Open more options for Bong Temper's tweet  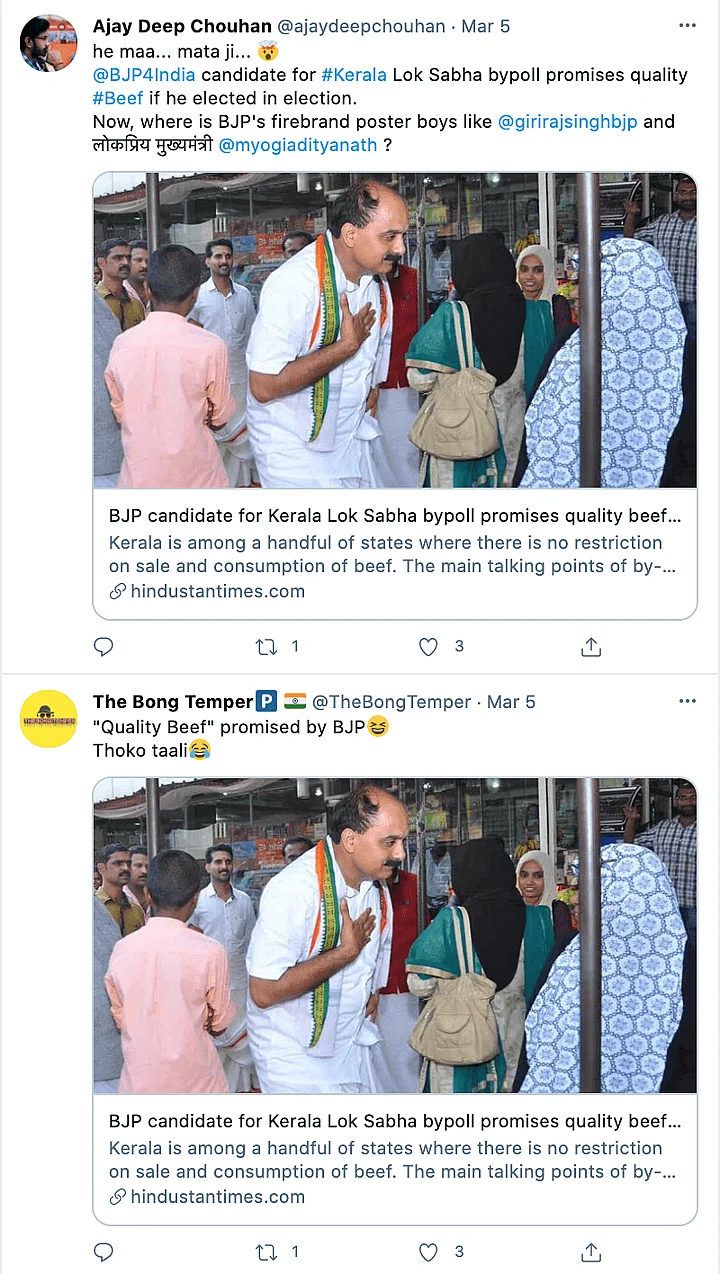point(687,702)
